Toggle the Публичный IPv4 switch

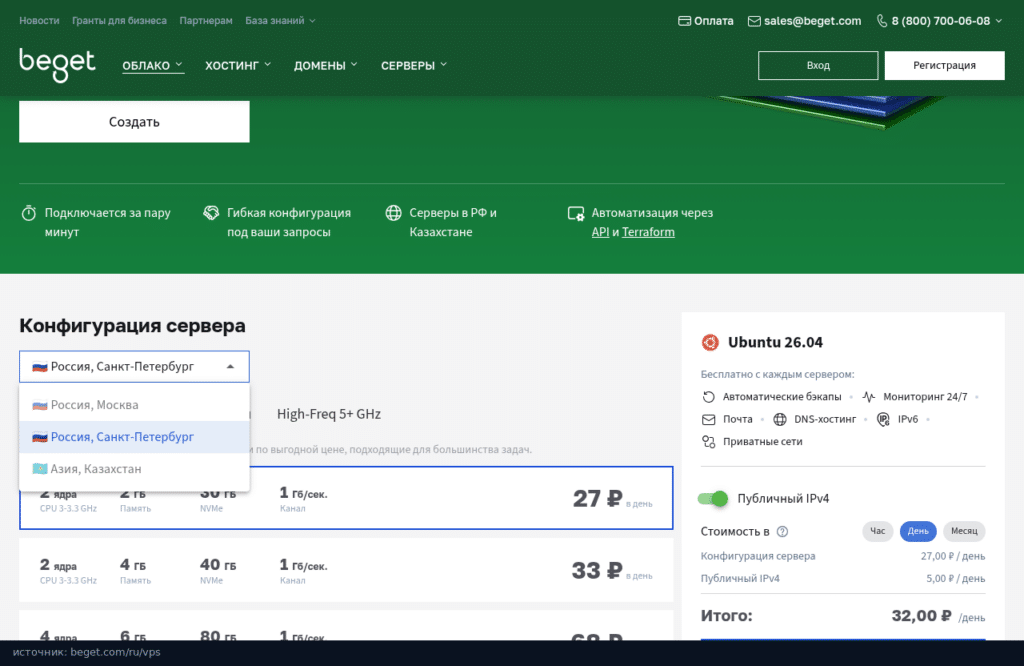click(x=712, y=499)
